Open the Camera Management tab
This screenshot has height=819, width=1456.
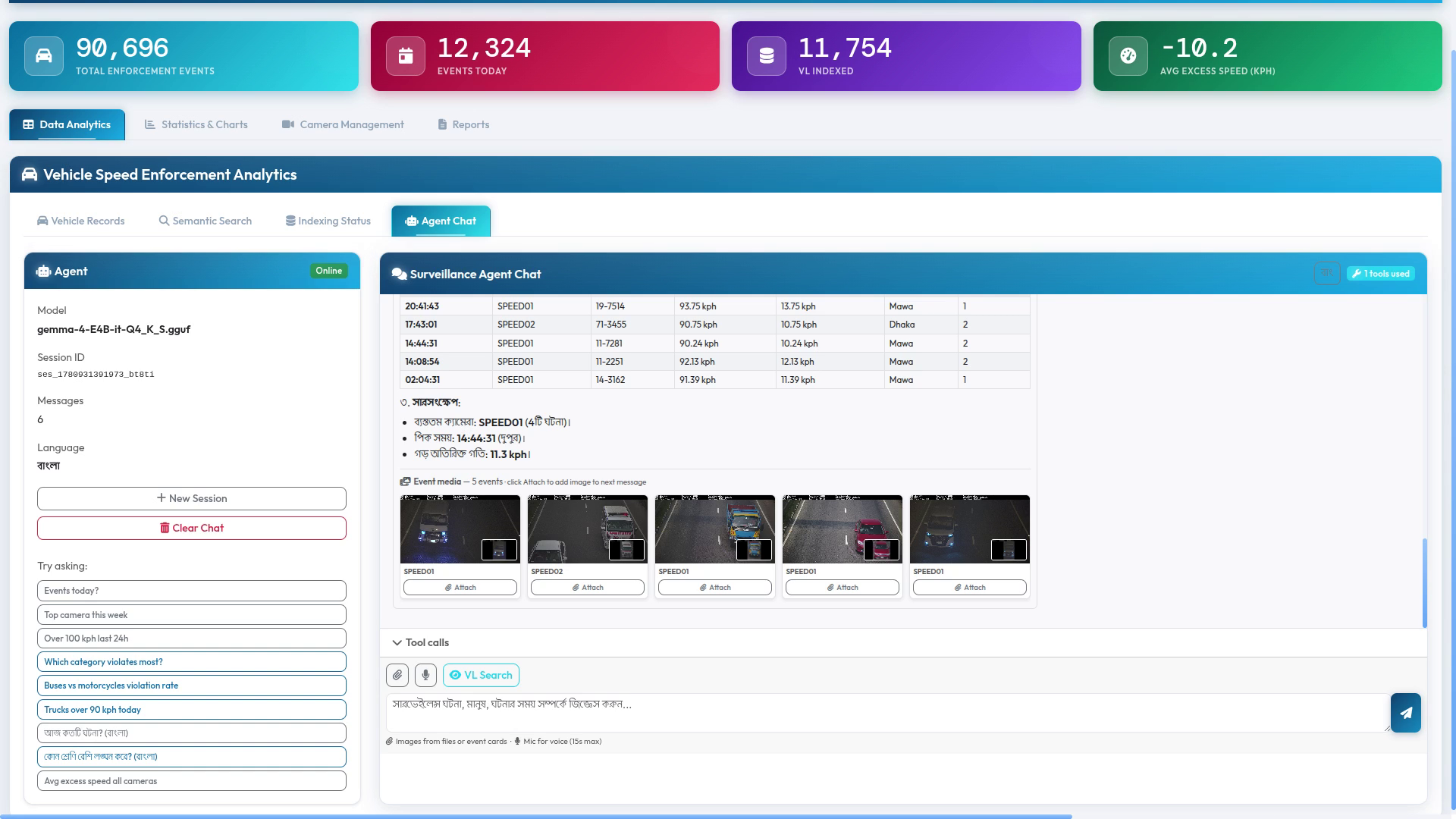[343, 124]
